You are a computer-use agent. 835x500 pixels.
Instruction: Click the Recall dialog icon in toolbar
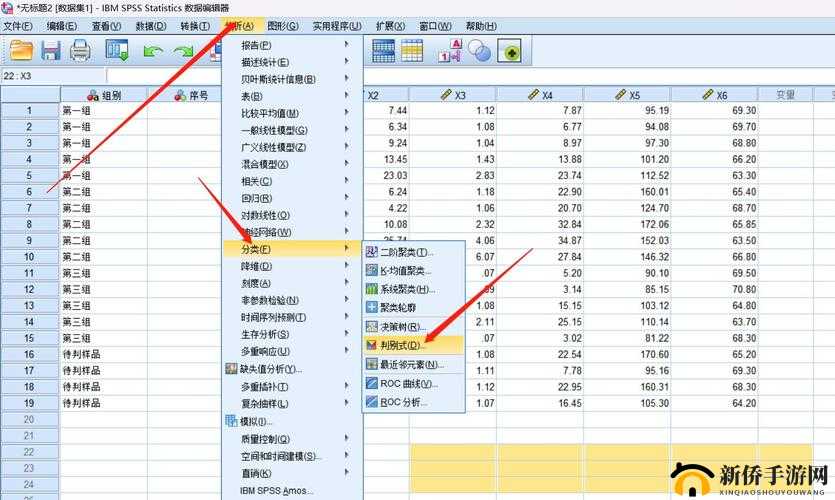point(117,49)
